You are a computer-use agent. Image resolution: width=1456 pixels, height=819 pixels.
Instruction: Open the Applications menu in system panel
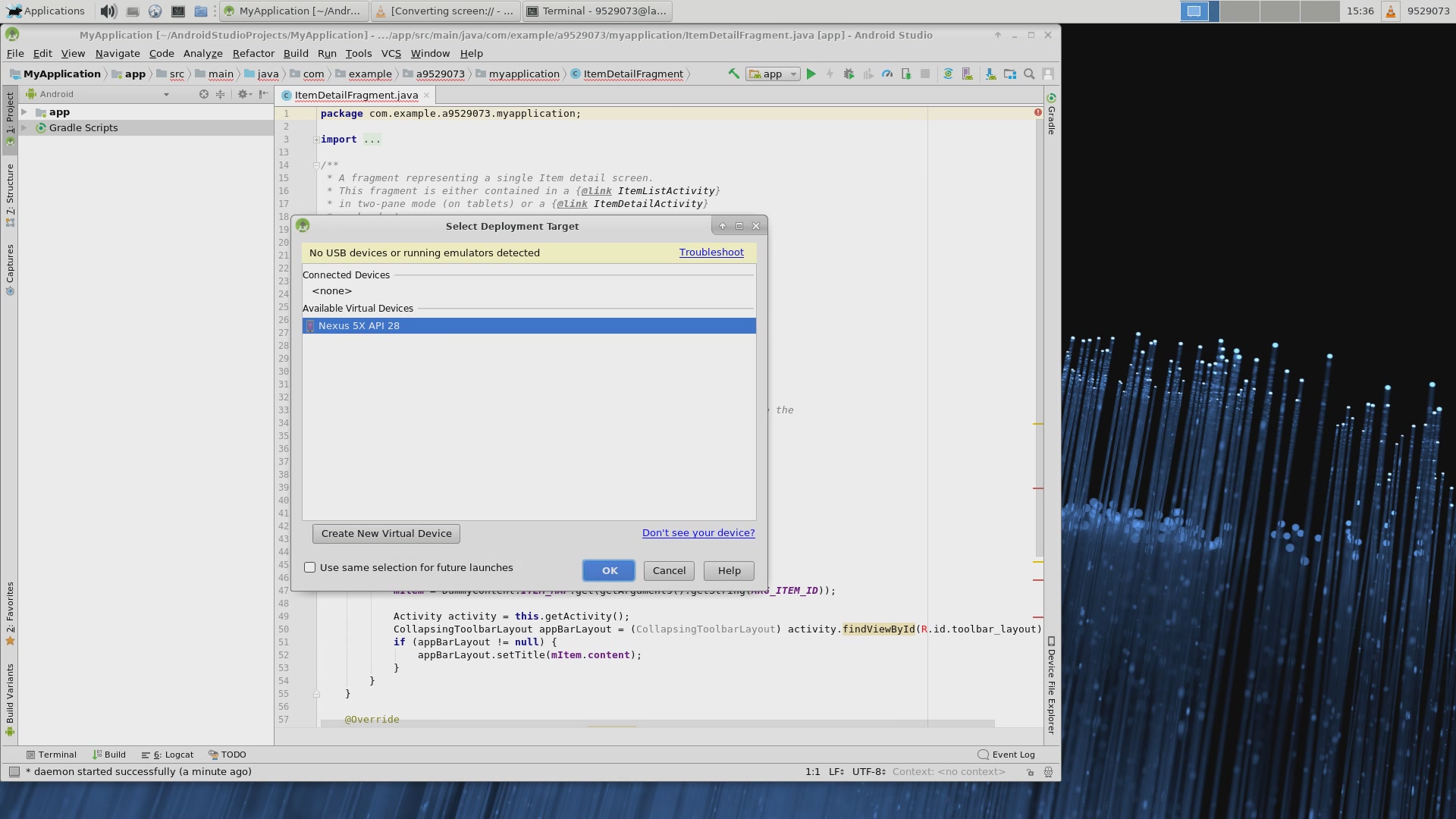tap(45, 11)
